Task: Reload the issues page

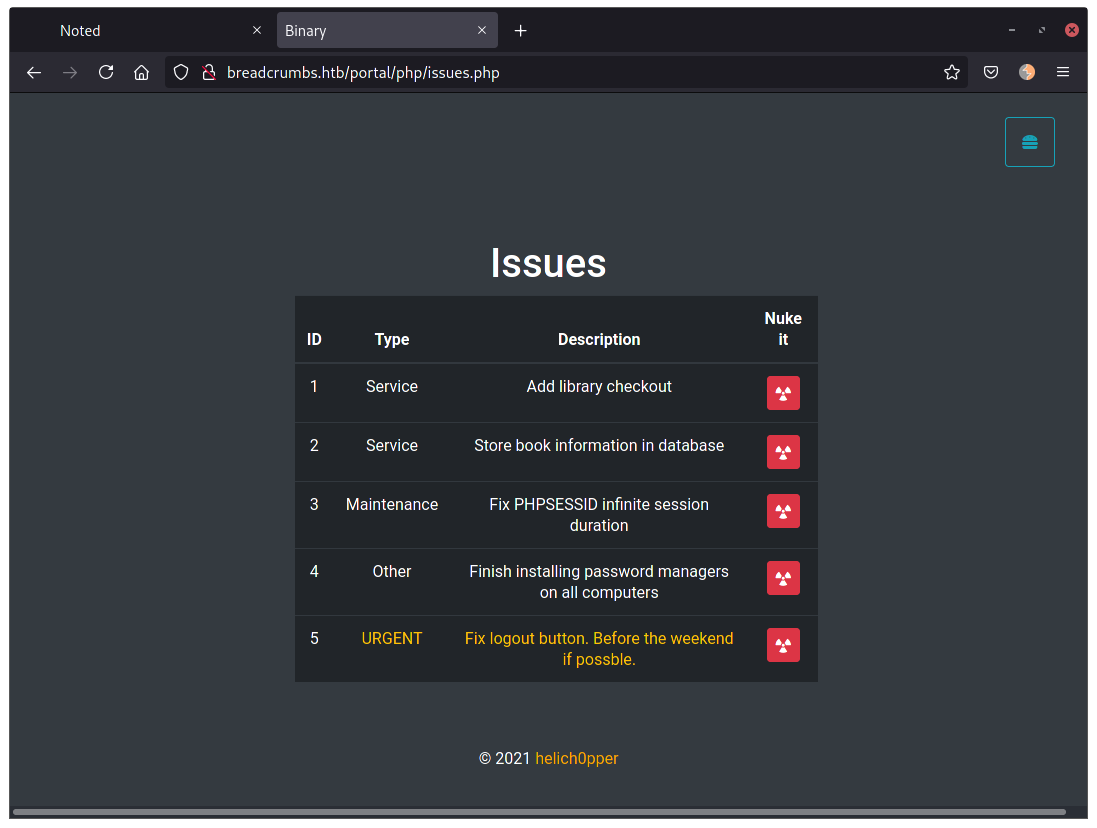Action: (105, 72)
